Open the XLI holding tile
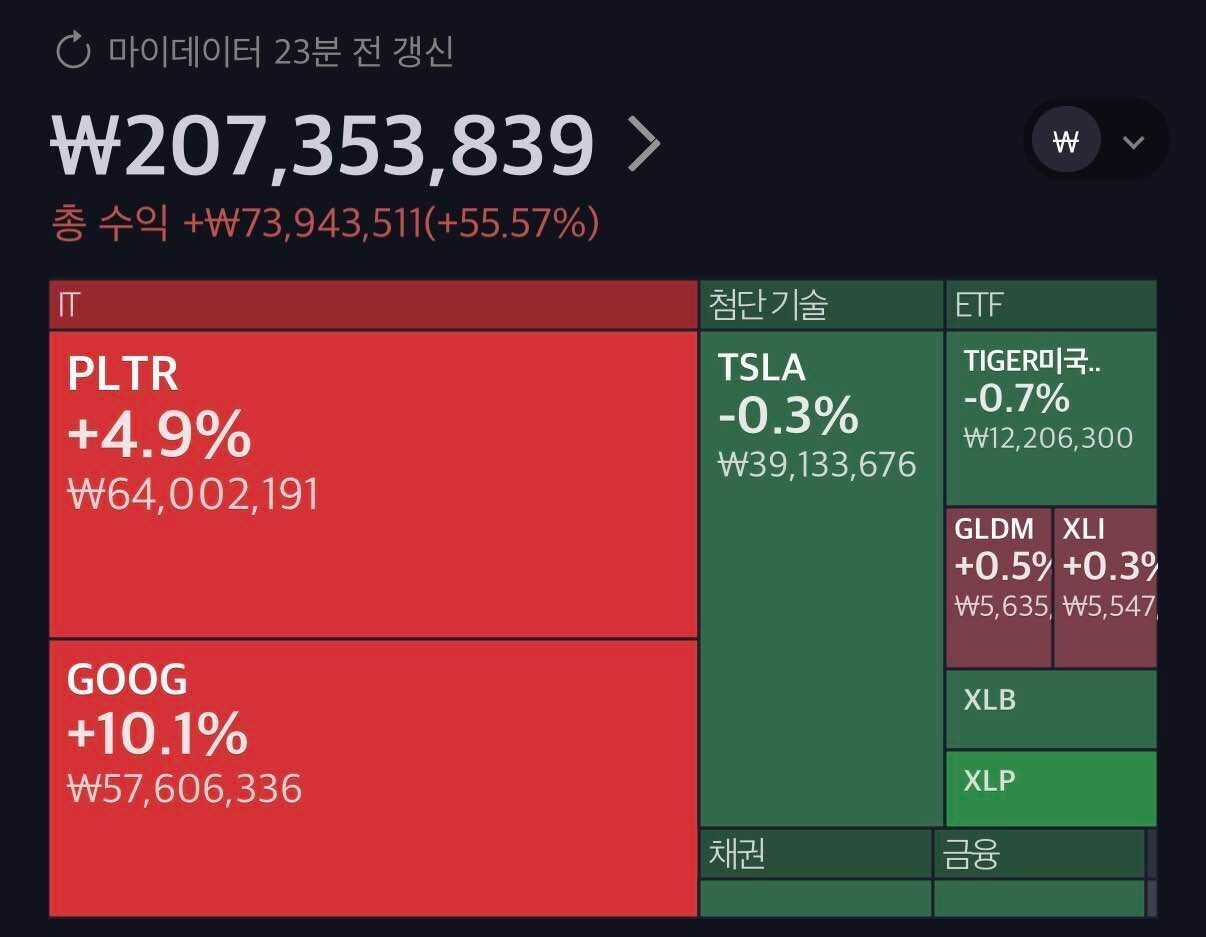 point(1105,587)
